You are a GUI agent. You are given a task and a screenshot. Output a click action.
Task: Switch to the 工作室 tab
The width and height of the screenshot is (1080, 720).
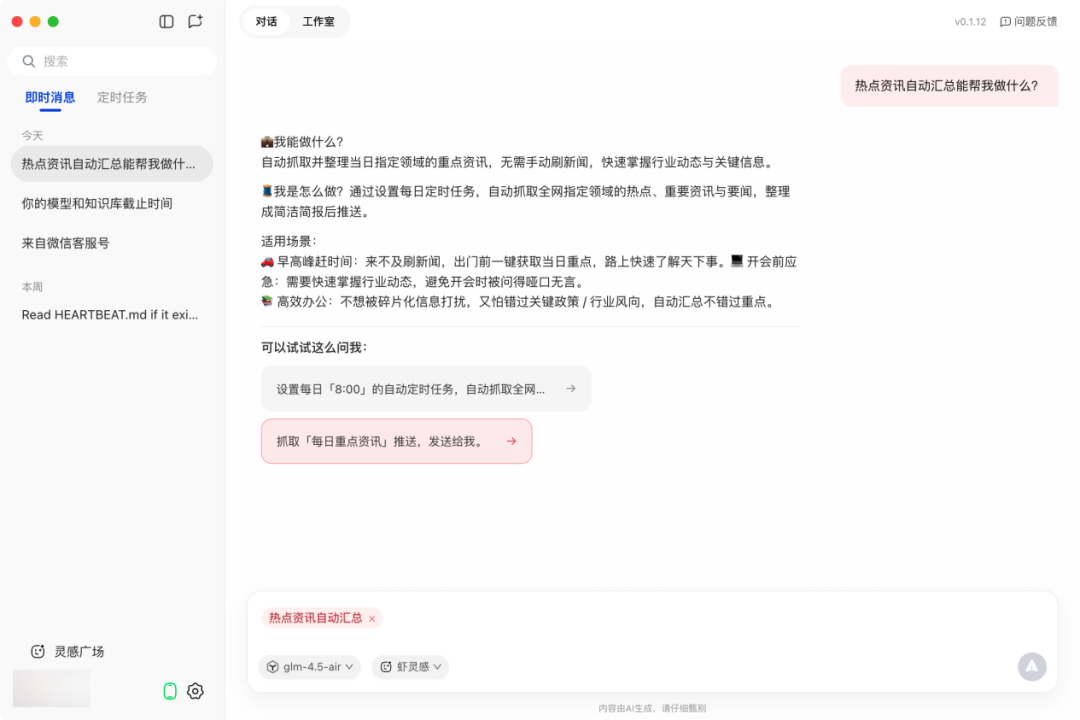(318, 21)
